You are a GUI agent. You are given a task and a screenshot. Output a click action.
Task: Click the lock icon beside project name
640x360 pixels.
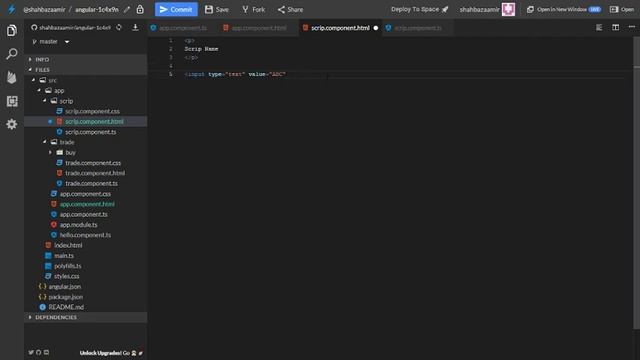pos(140,9)
